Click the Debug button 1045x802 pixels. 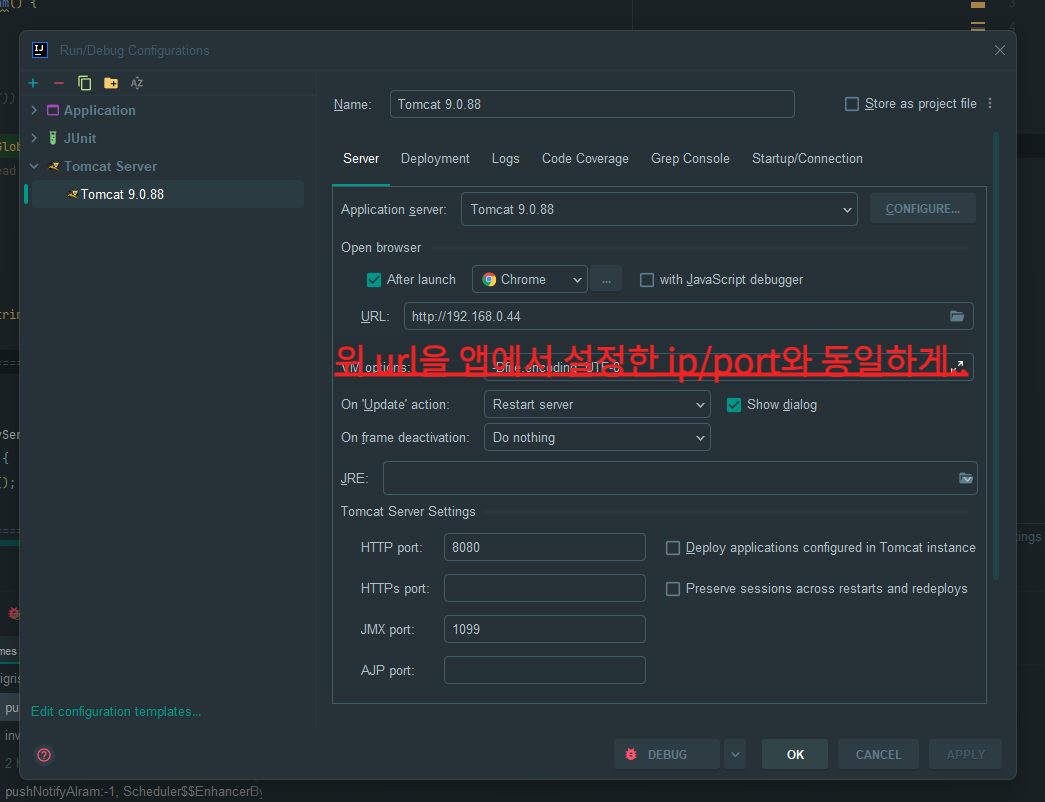[666, 754]
